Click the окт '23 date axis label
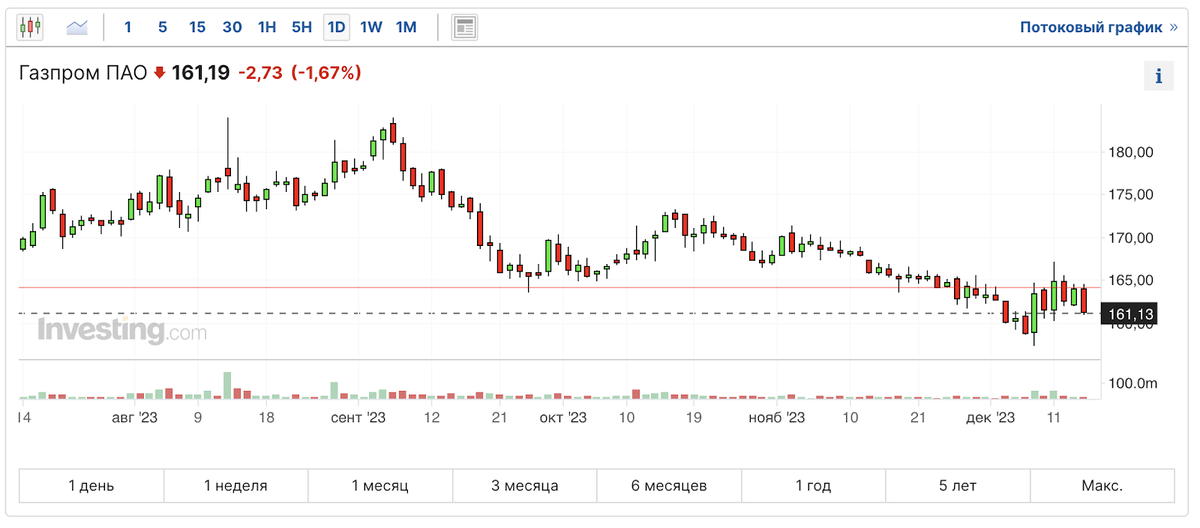1200x528 pixels. point(563,418)
